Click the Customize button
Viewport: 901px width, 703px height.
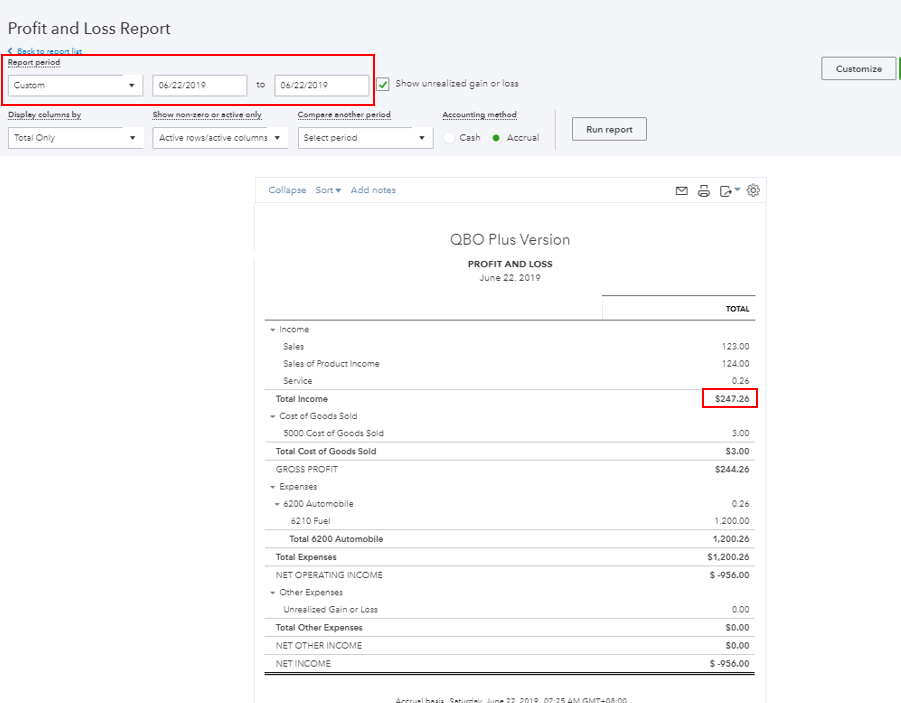(x=858, y=68)
